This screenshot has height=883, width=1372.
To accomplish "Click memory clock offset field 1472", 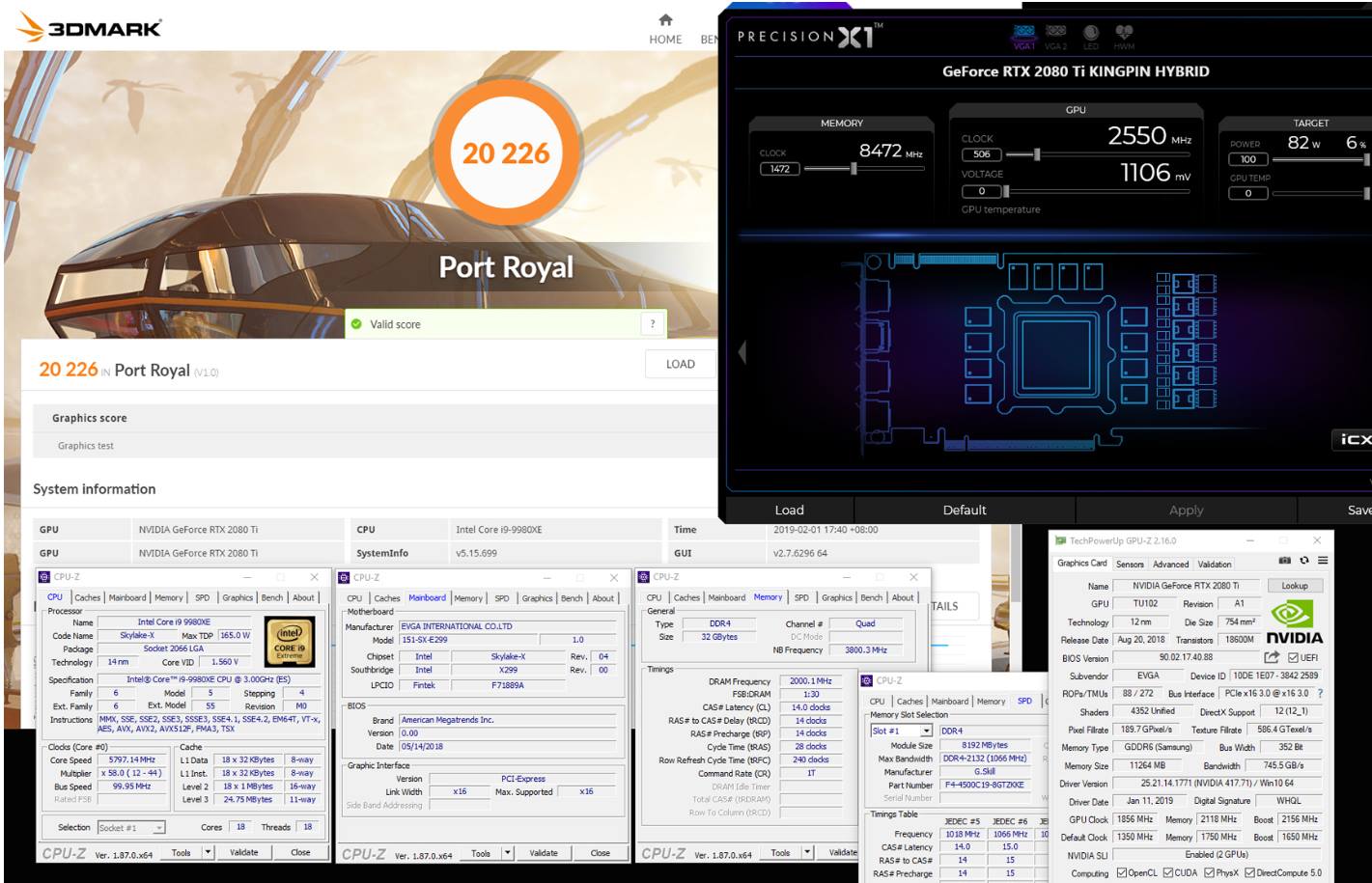I will coord(780,169).
